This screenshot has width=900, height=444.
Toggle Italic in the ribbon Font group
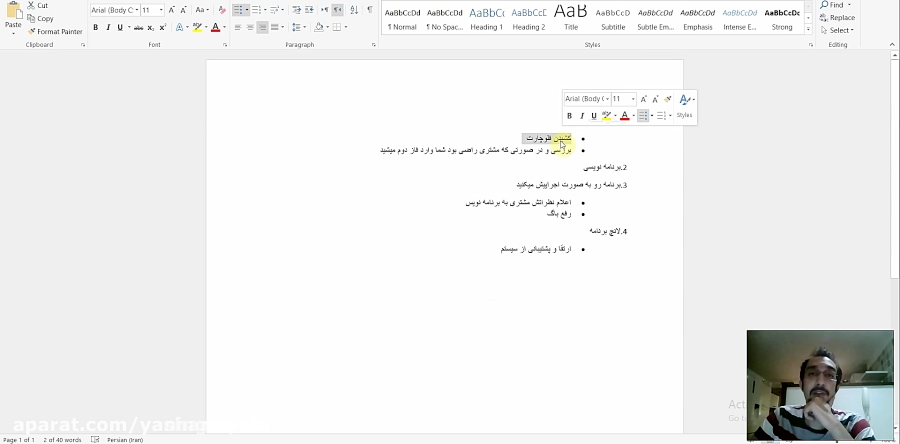[x=108, y=27]
